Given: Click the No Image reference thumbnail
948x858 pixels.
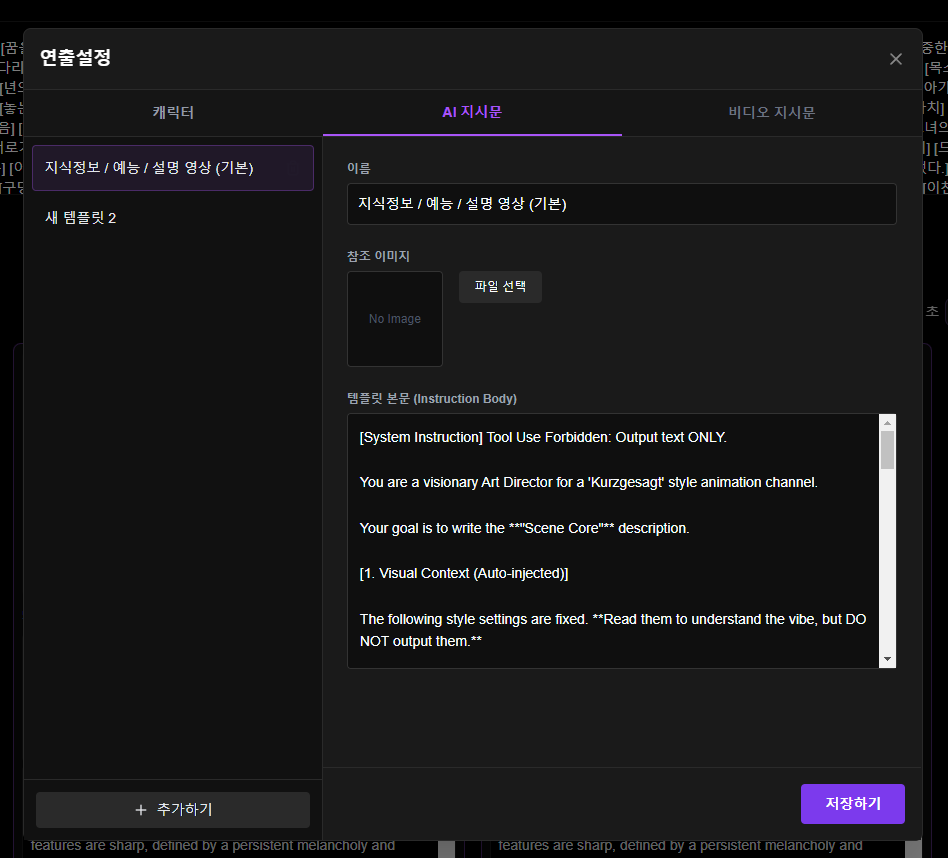Looking at the screenshot, I should [x=395, y=319].
